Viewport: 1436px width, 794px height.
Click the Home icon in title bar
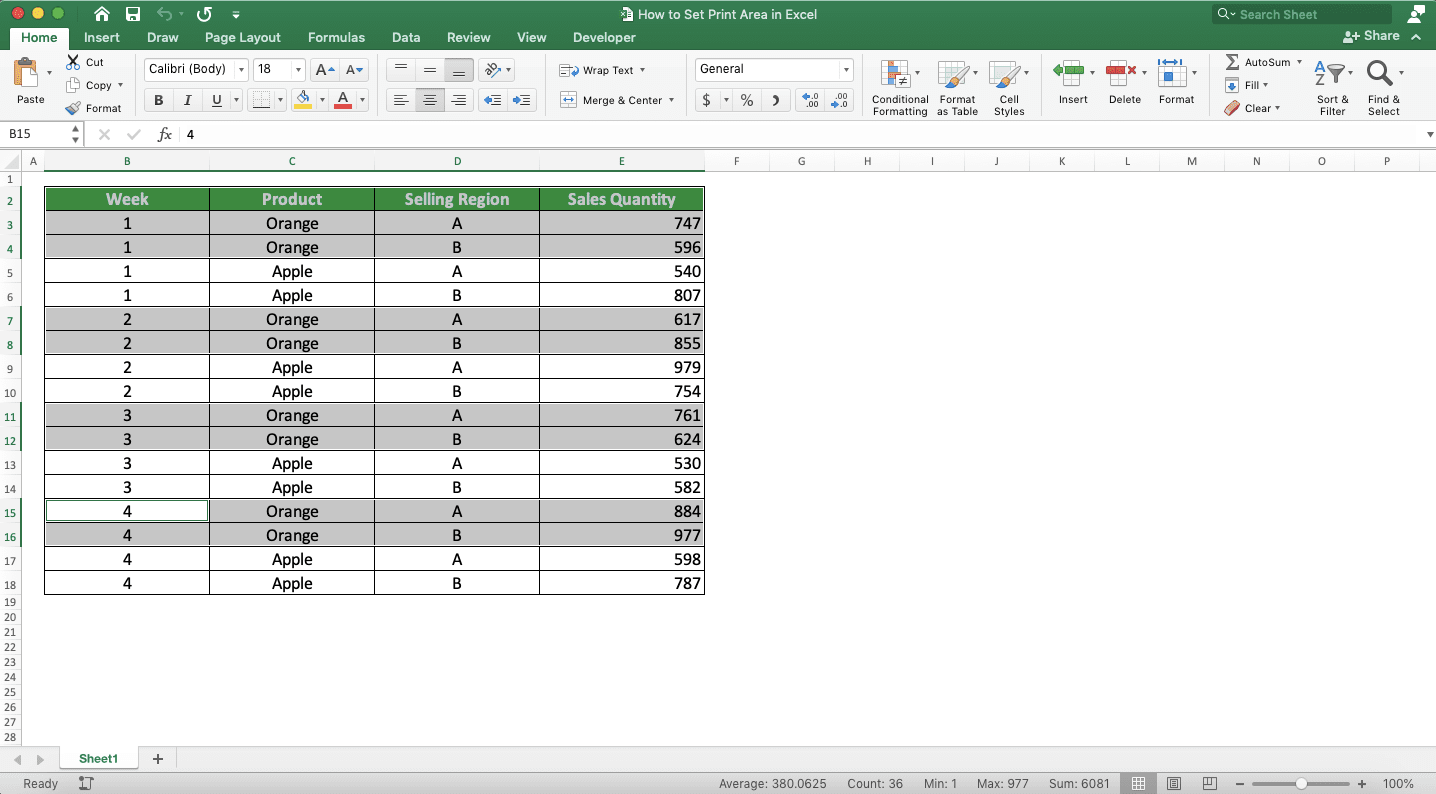point(101,14)
